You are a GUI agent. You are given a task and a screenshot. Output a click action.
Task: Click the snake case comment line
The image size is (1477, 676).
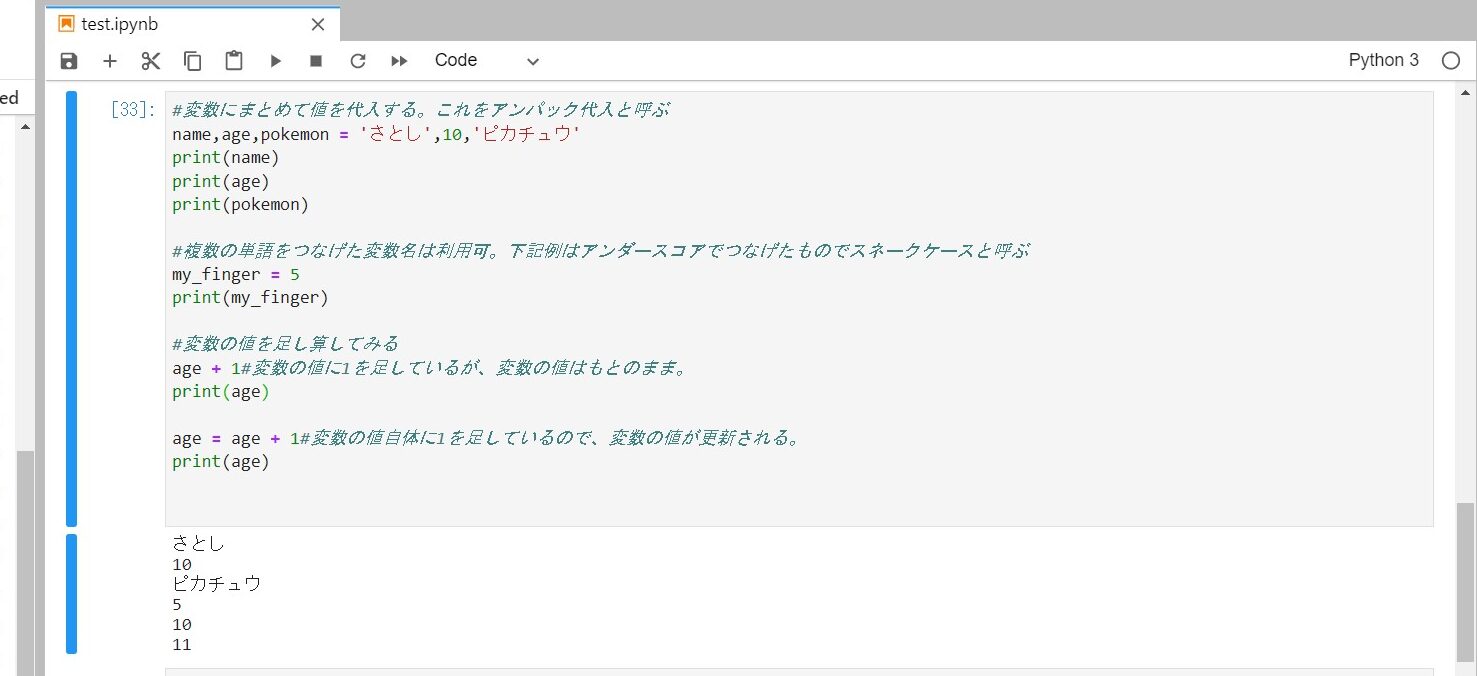[601, 251]
